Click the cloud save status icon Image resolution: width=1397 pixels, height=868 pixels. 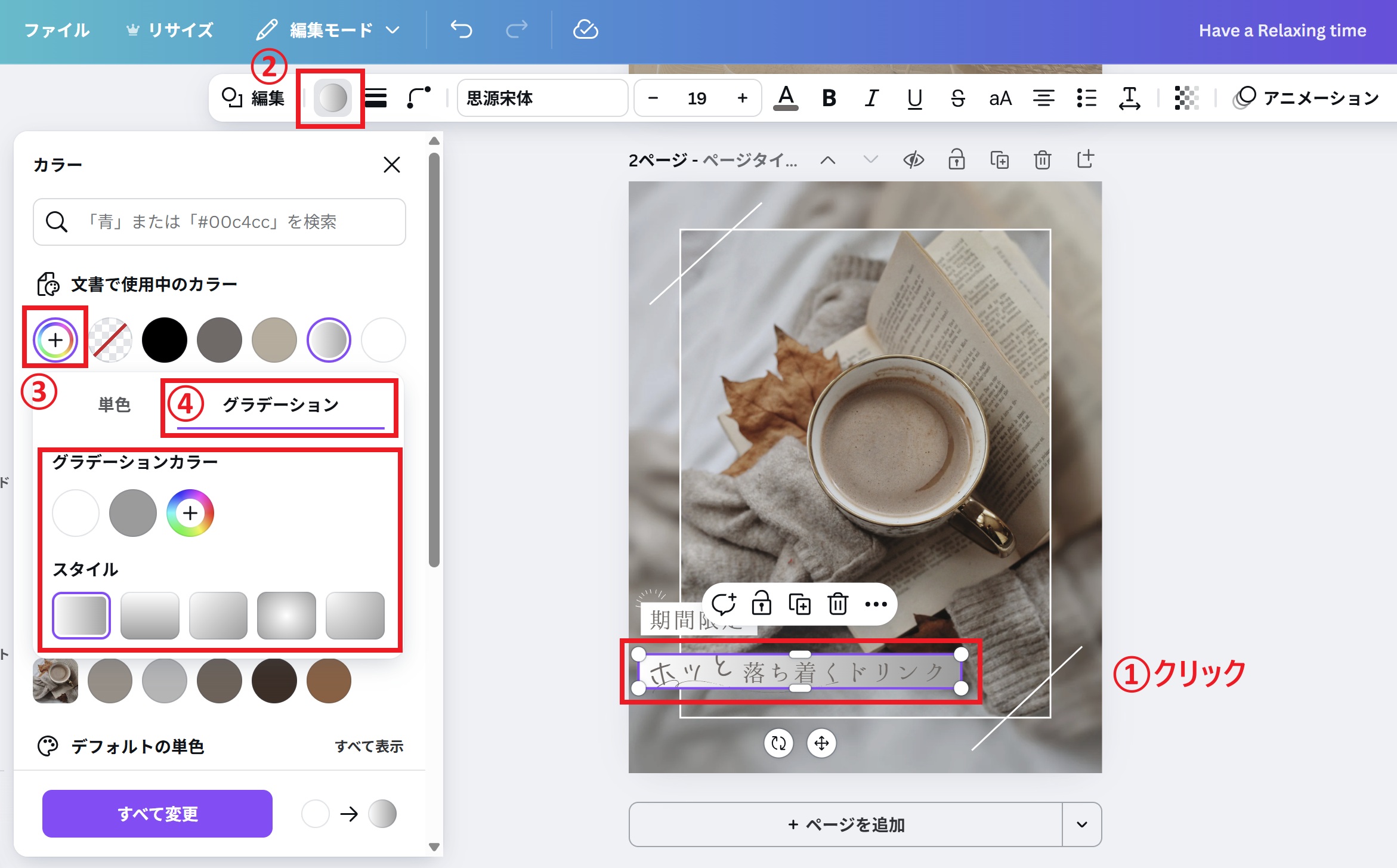585,30
